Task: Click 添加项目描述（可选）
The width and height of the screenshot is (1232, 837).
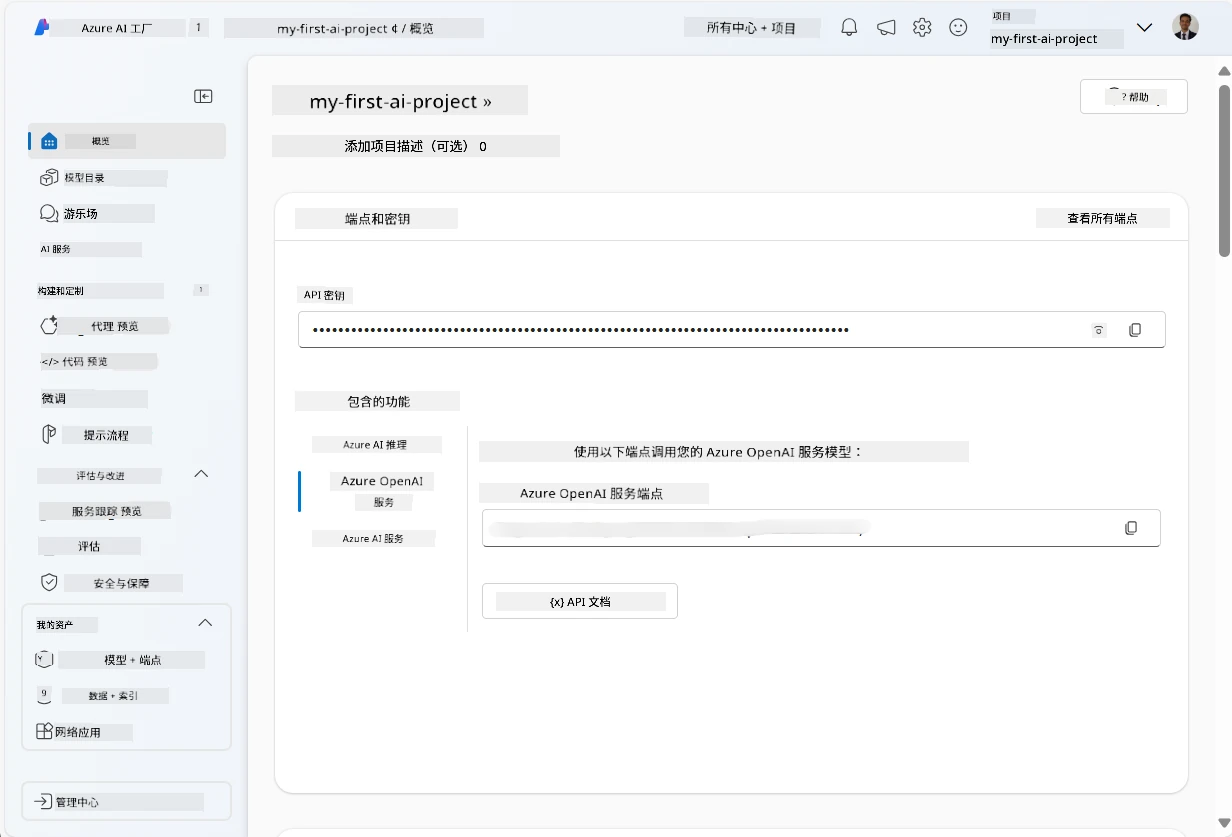Action: (x=416, y=146)
